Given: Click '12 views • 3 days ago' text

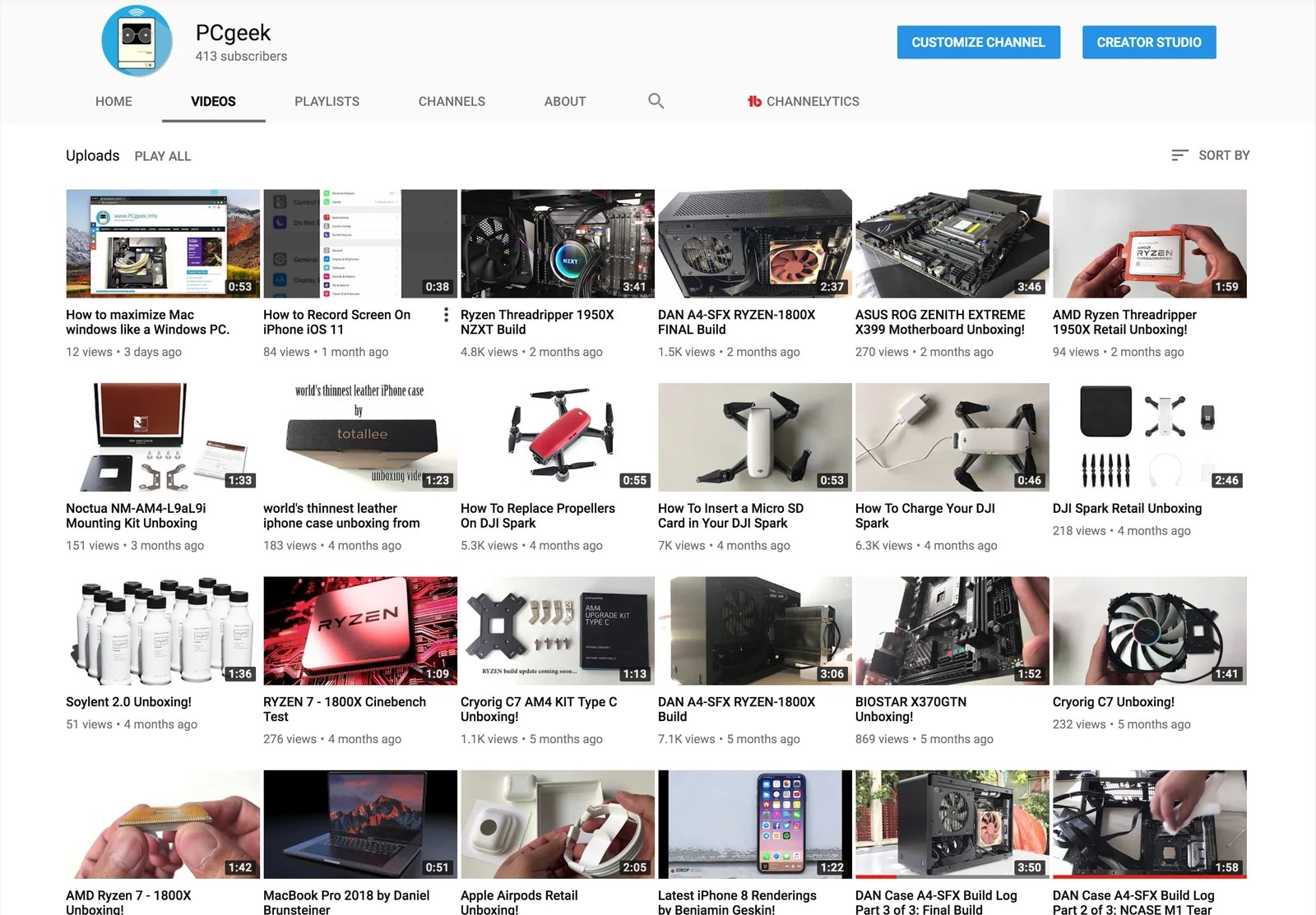Looking at the screenshot, I should (124, 352).
